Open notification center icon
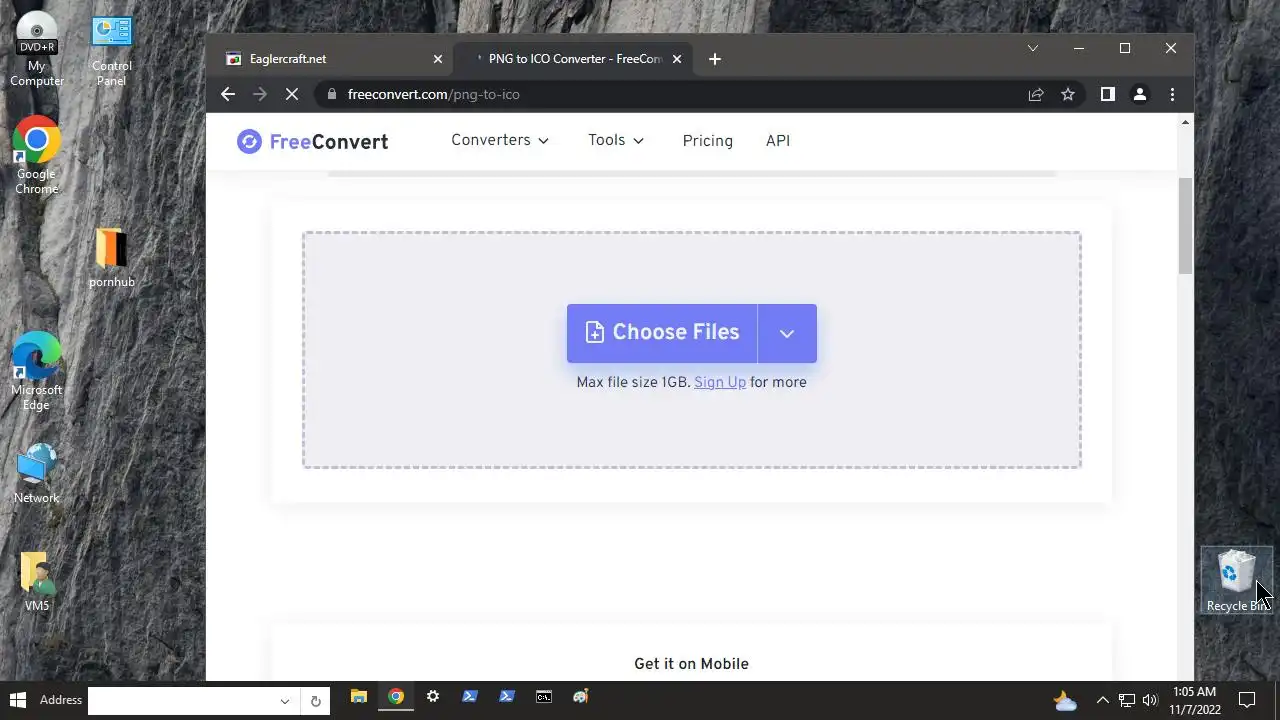The width and height of the screenshot is (1280, 720). (1247, 700)
